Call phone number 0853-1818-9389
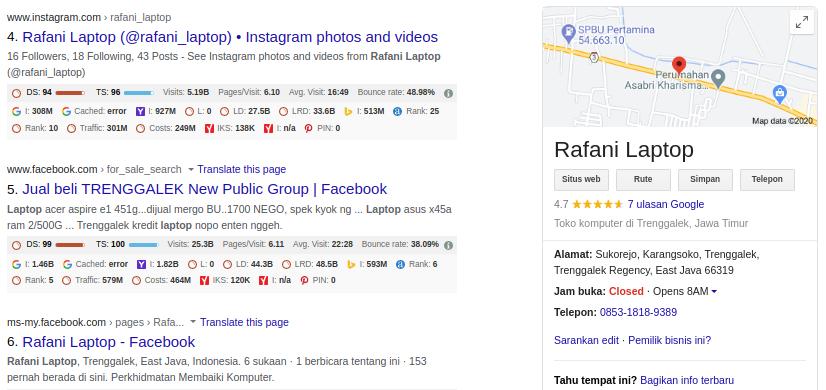The width and height of the screenshot is (826, 390). pos(638,313)
